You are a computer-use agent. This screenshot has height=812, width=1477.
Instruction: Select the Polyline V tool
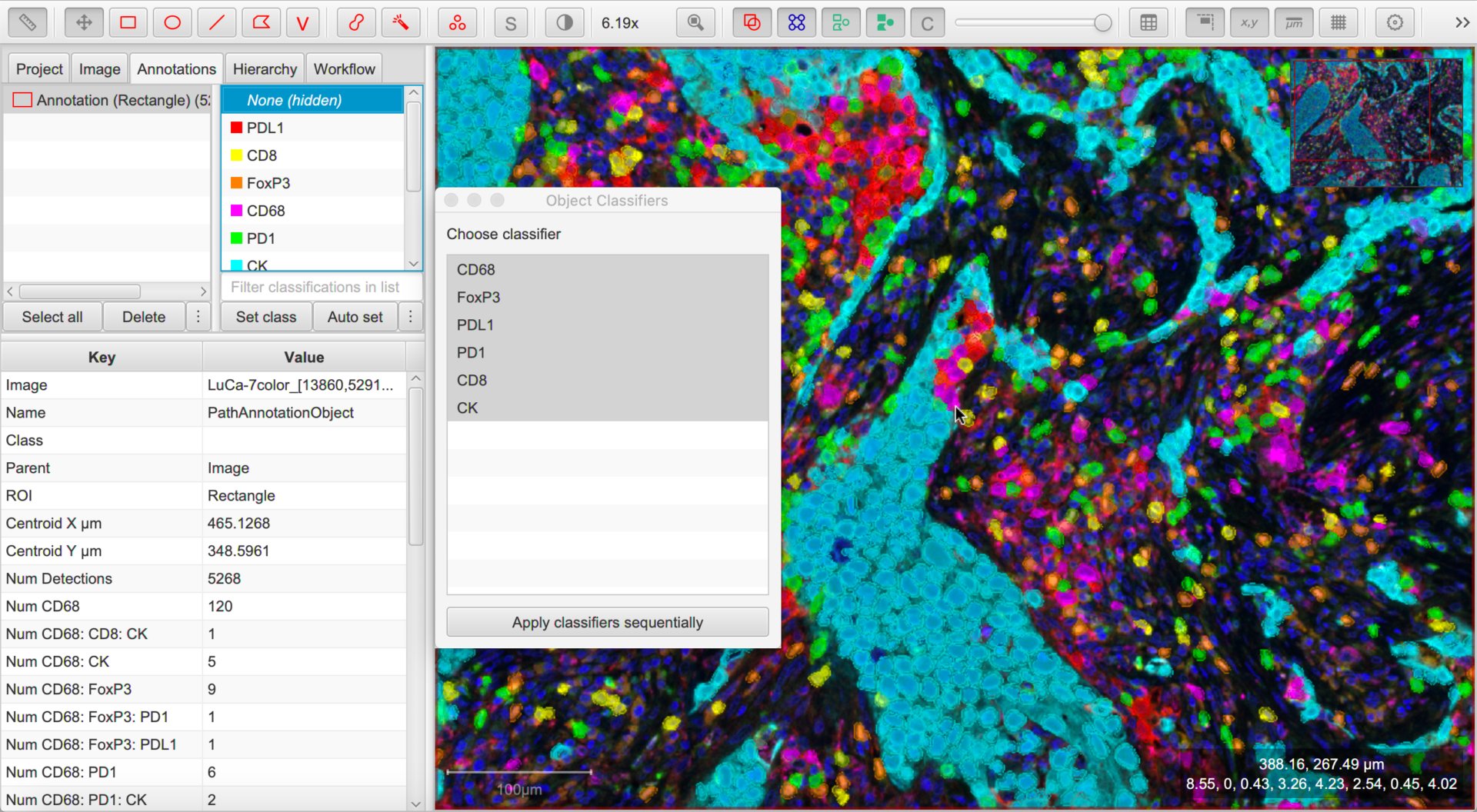[303, 23]
